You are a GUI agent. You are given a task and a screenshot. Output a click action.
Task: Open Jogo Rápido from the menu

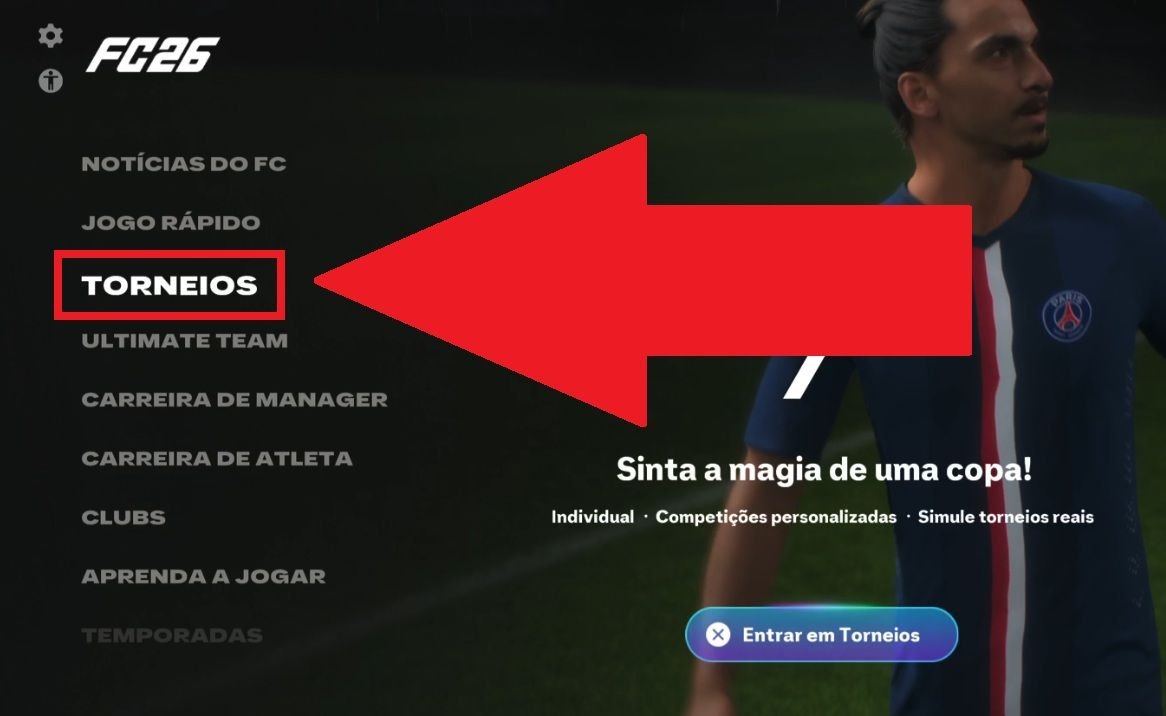171,222
